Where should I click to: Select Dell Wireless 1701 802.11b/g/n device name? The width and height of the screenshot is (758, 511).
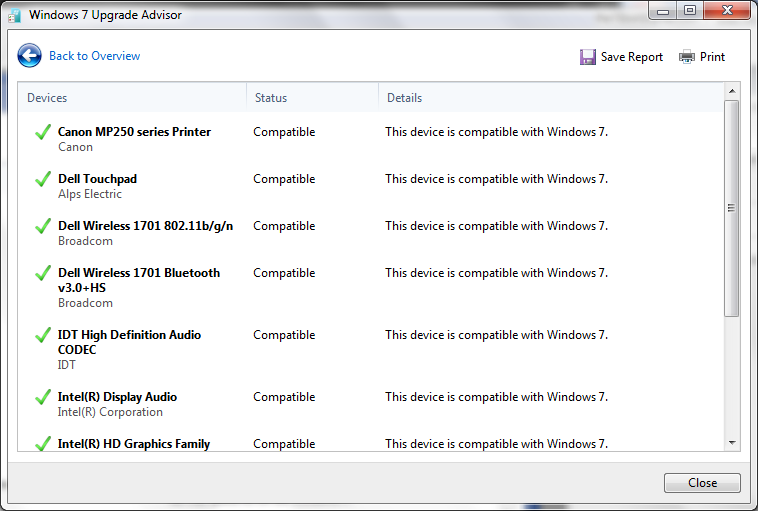click(145, 226)
